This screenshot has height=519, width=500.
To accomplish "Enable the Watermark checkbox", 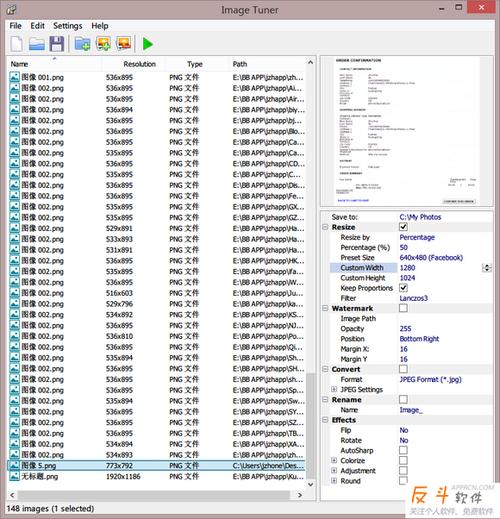I will (403, 308).
